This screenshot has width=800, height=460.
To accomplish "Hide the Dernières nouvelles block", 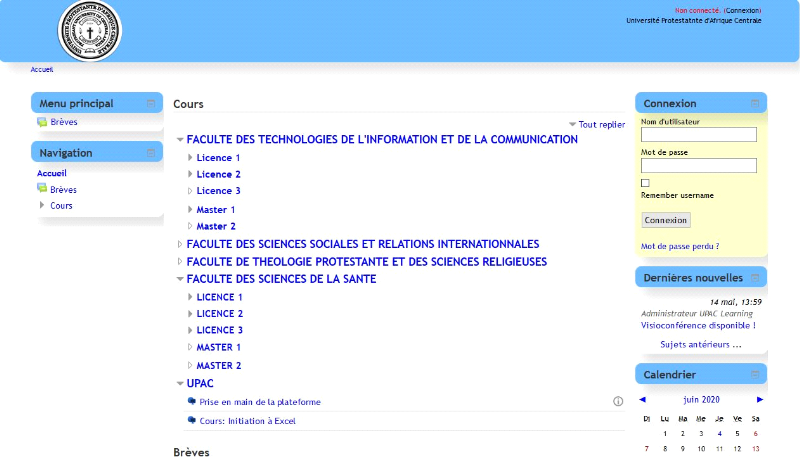I will (x=755, y=278).
